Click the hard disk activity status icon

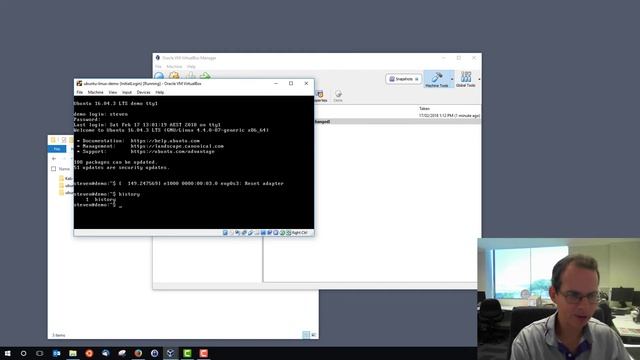(225, 233)
